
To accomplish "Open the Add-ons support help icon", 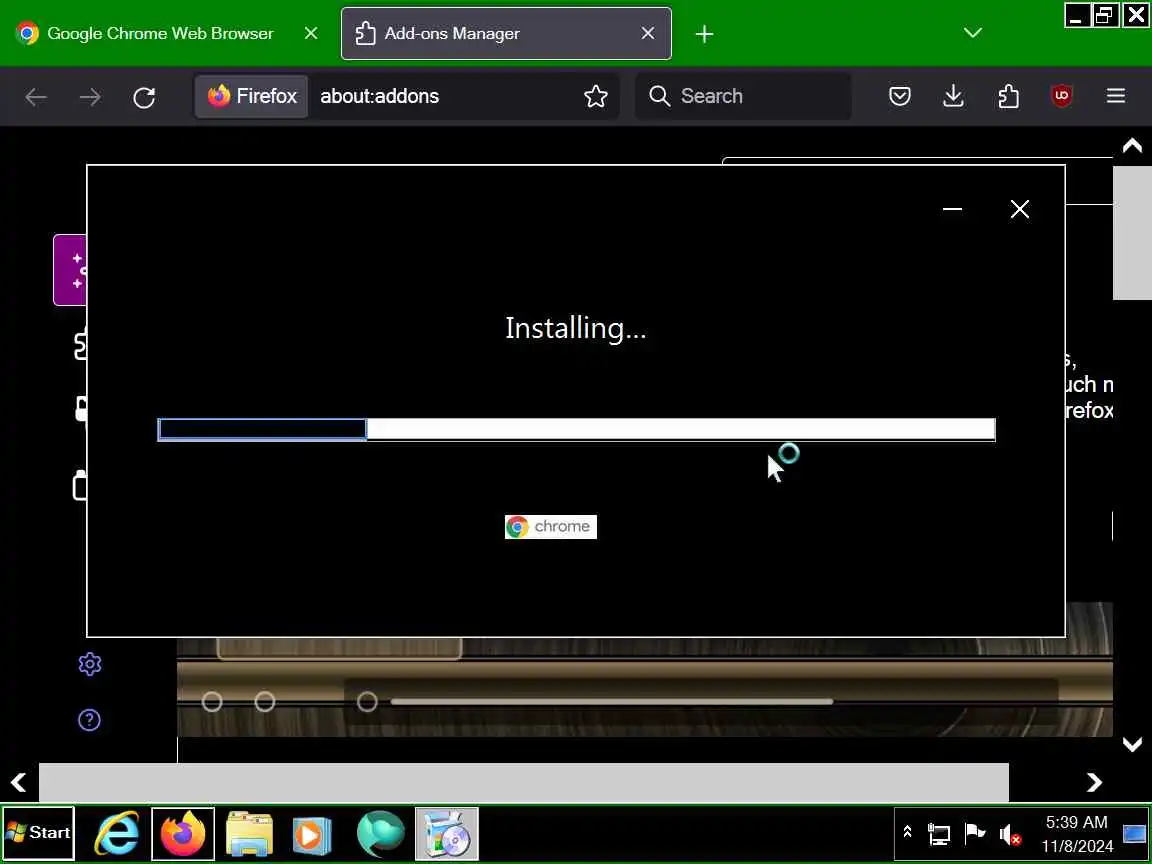I will (90, 720).
